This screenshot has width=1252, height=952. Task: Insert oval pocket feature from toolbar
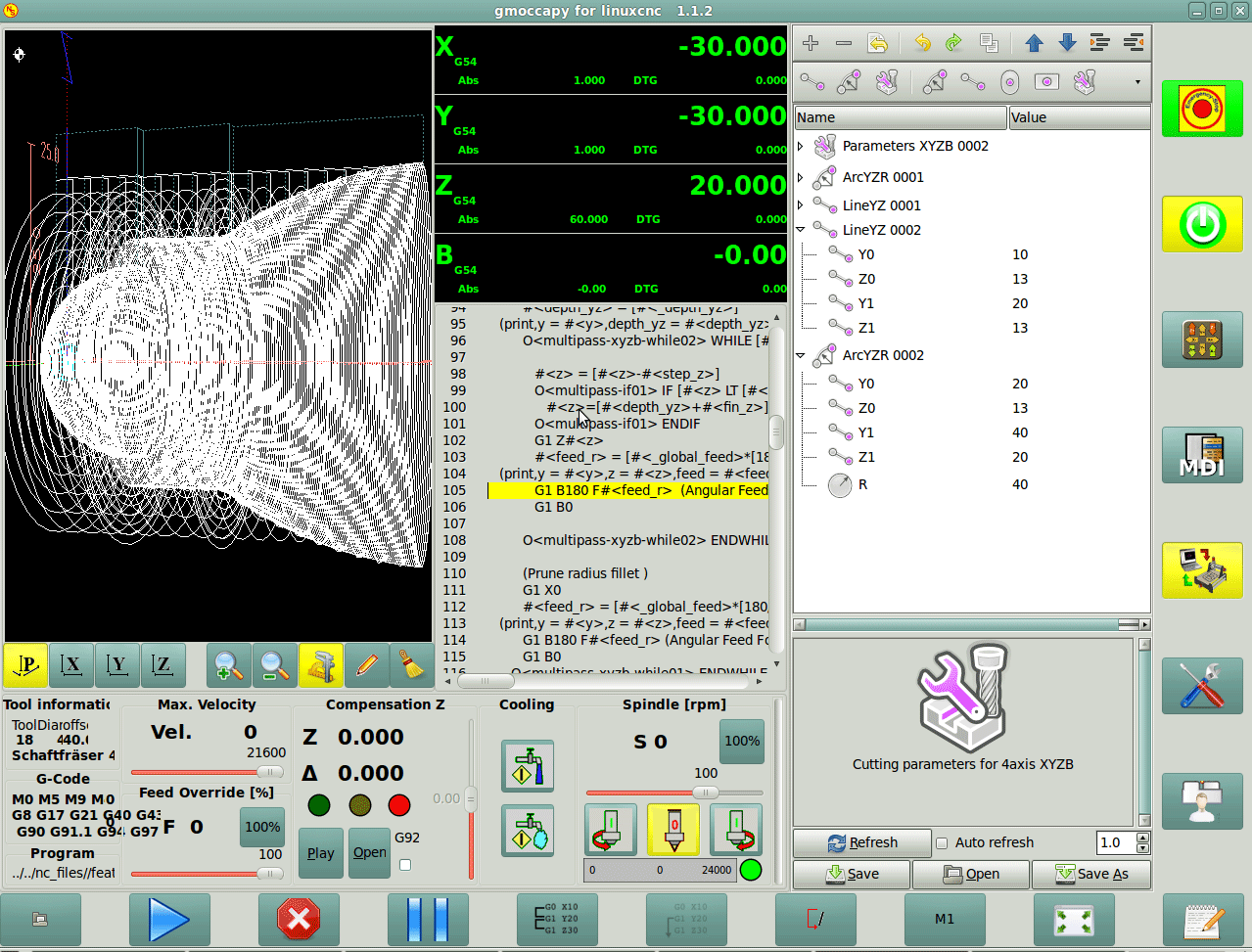(x=1010, y=82)
